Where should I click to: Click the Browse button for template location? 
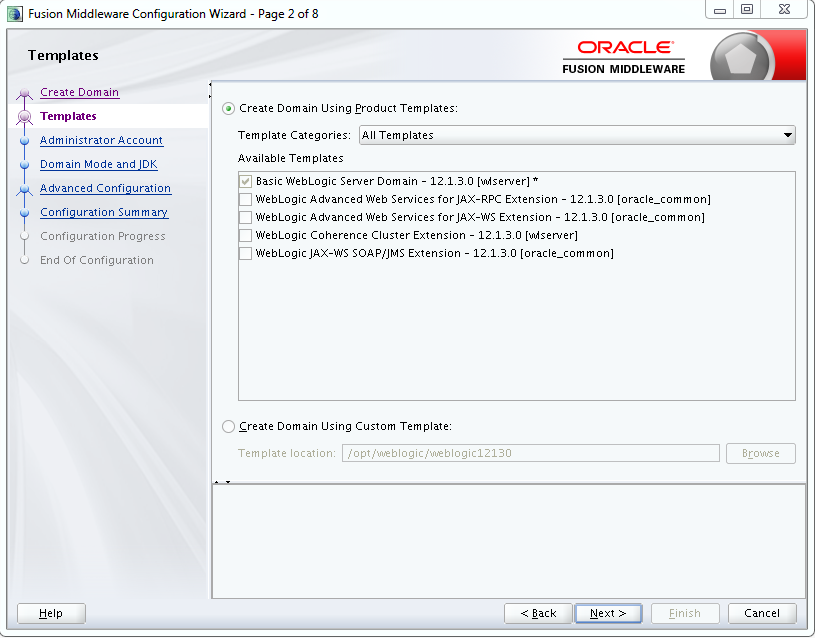[x=760, y=453]
